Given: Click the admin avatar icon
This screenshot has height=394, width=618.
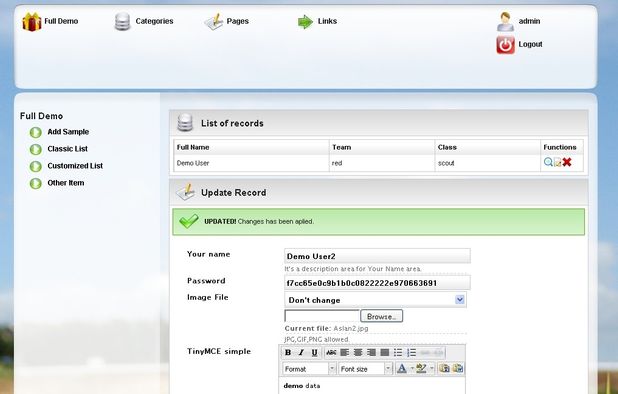Looking at the screenshot, I should coord(505,21).
